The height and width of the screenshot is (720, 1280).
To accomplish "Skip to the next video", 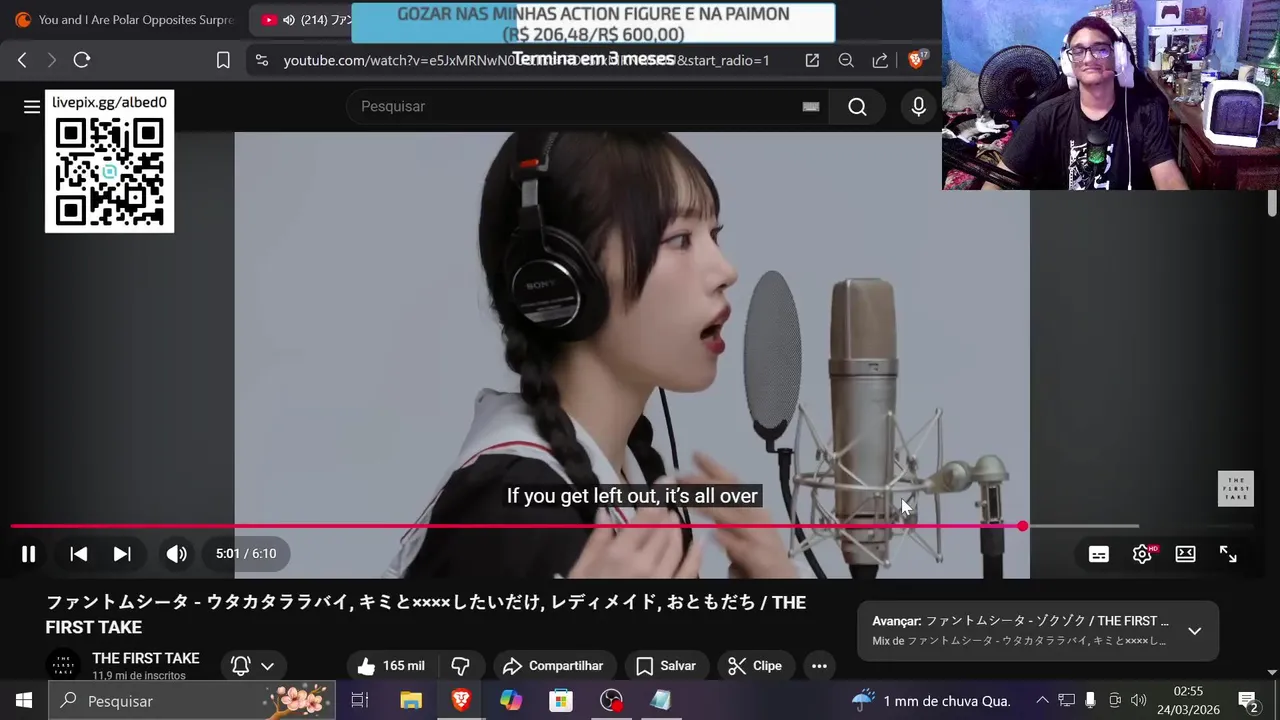I will click(122, 554).
